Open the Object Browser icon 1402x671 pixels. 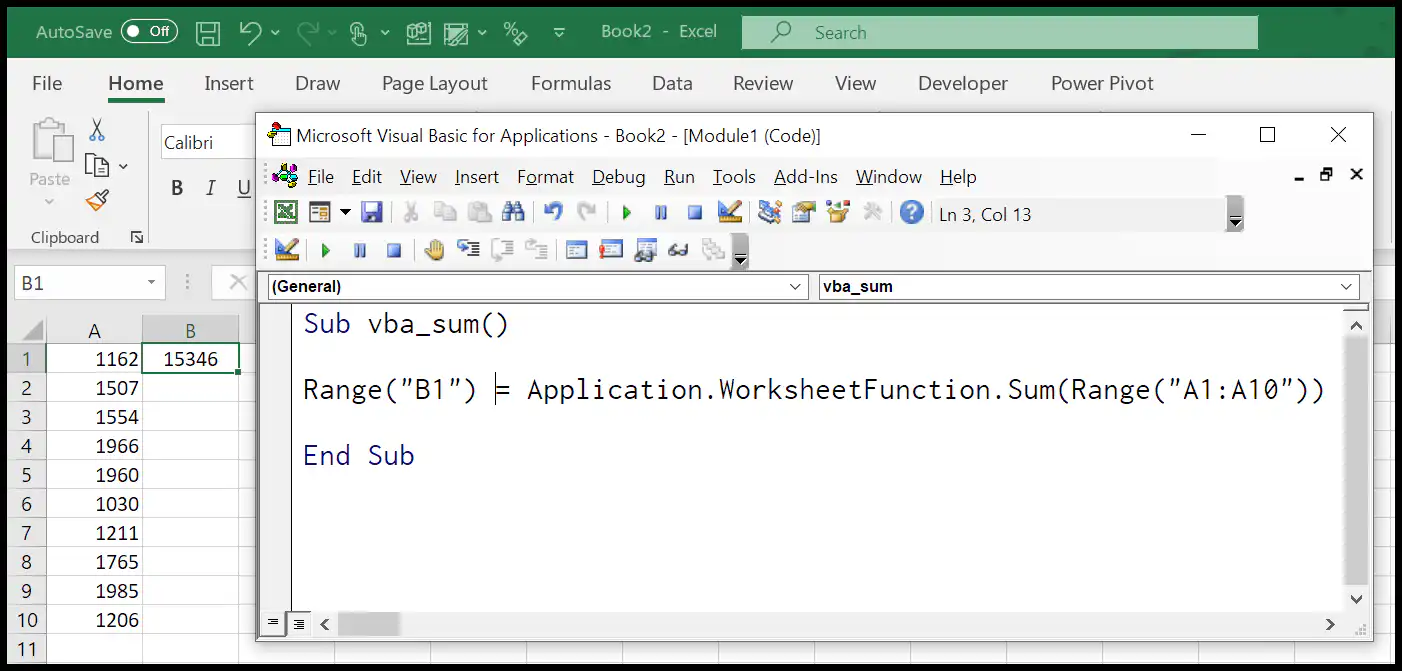pyautogui.click(x=838, y=212)
